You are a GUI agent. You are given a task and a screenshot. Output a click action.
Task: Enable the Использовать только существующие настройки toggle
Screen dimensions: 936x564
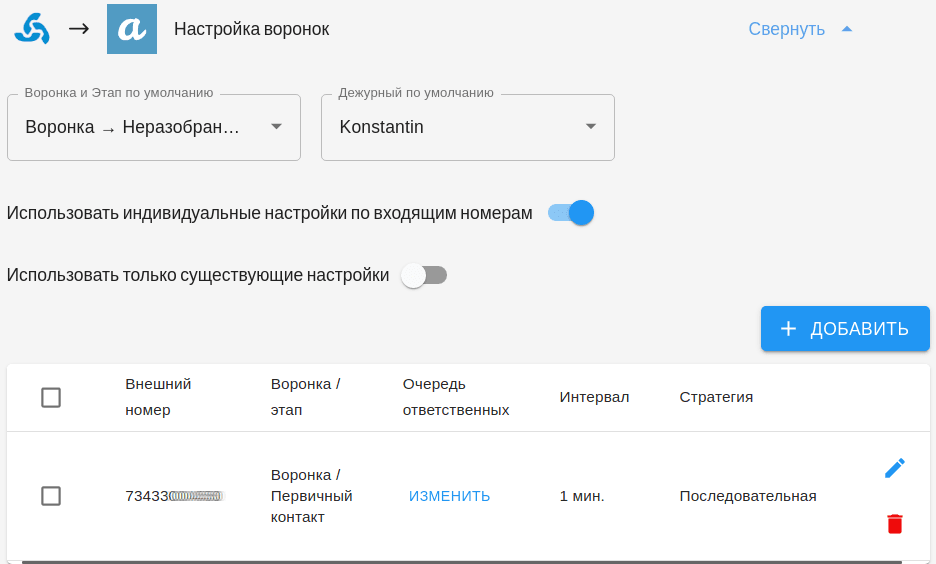tap(424, 275)
